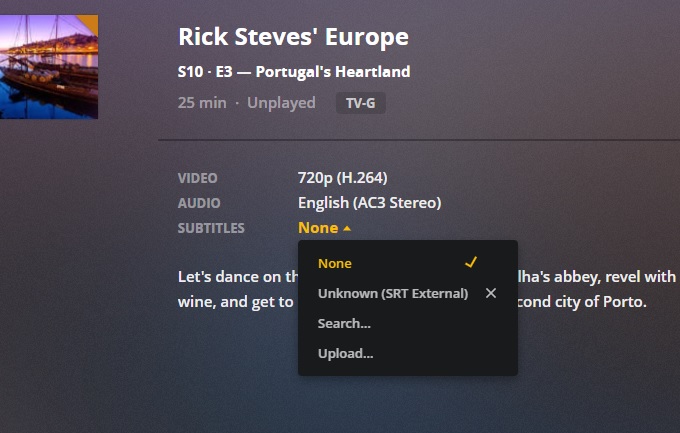Image resolution: width=680 pixels, height=433 pixels.
Task: Open Search... for subtitles
Action: [344, 324]
